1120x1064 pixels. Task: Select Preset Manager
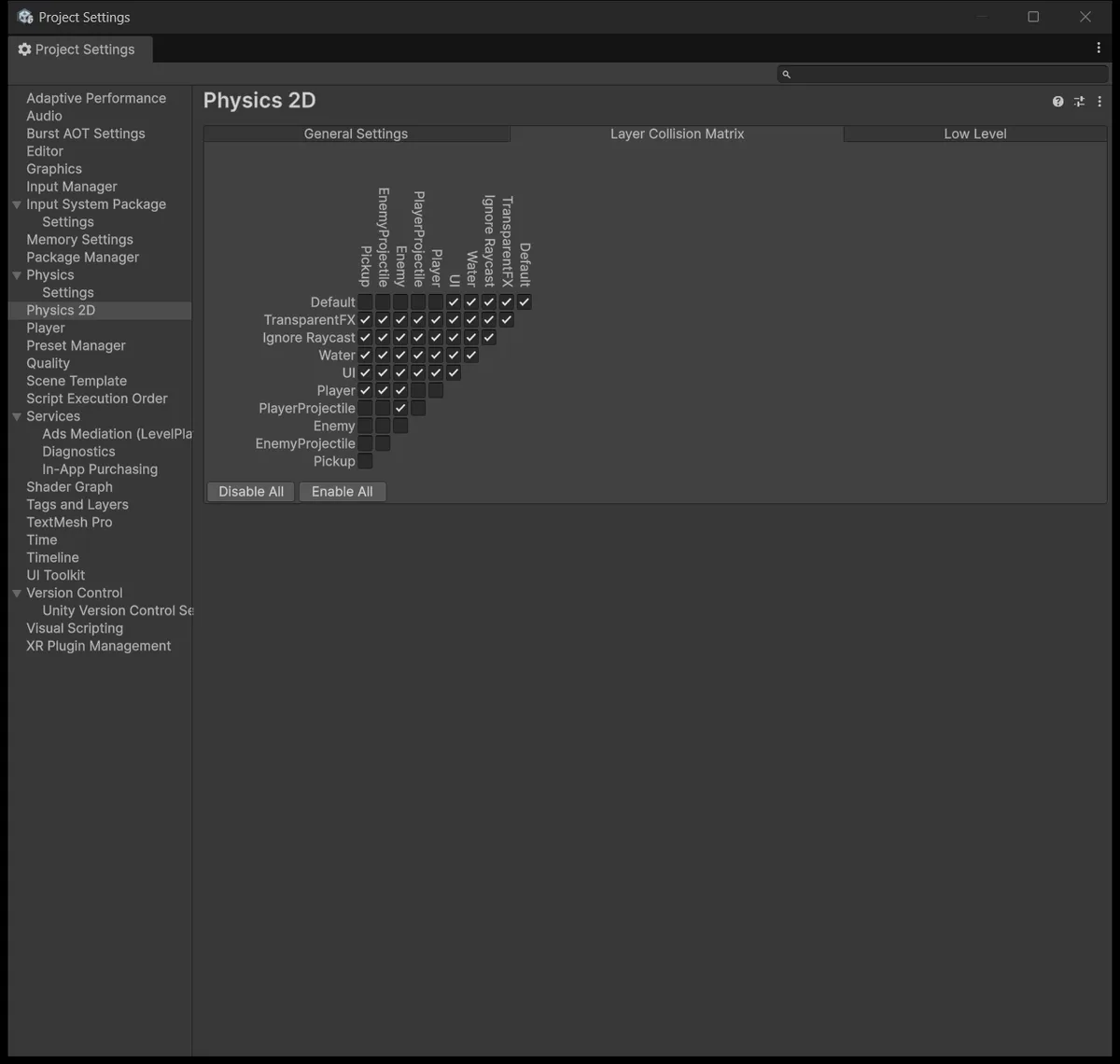point(76,346)
